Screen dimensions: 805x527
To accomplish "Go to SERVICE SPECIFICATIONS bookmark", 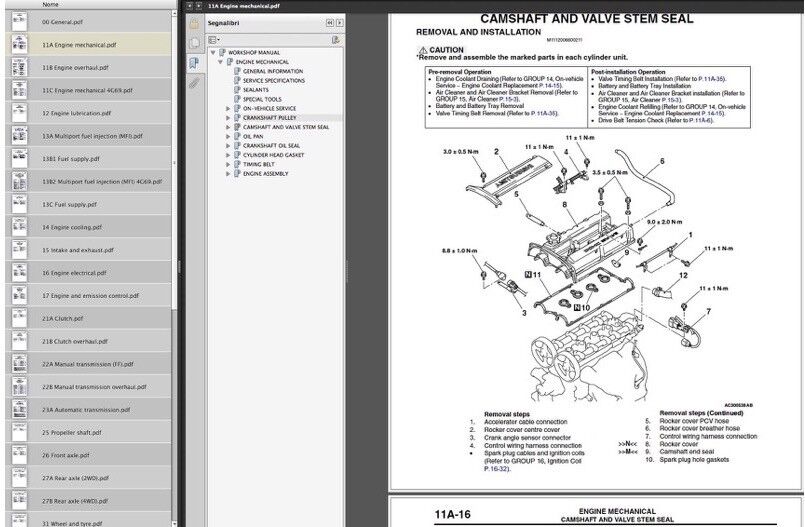I will pos(274,81).
